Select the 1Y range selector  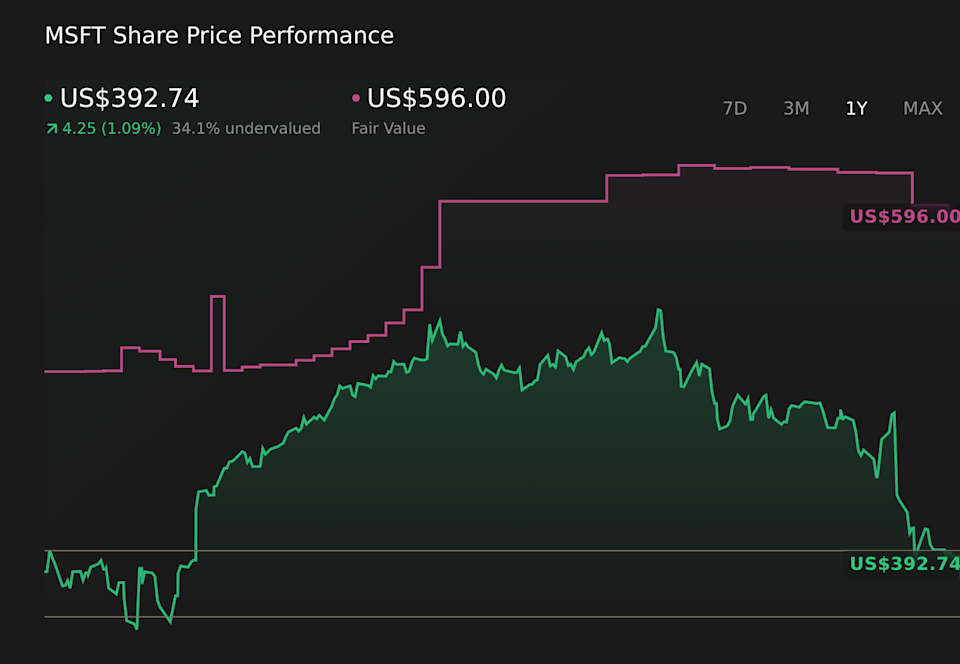(x=856, y=108)
